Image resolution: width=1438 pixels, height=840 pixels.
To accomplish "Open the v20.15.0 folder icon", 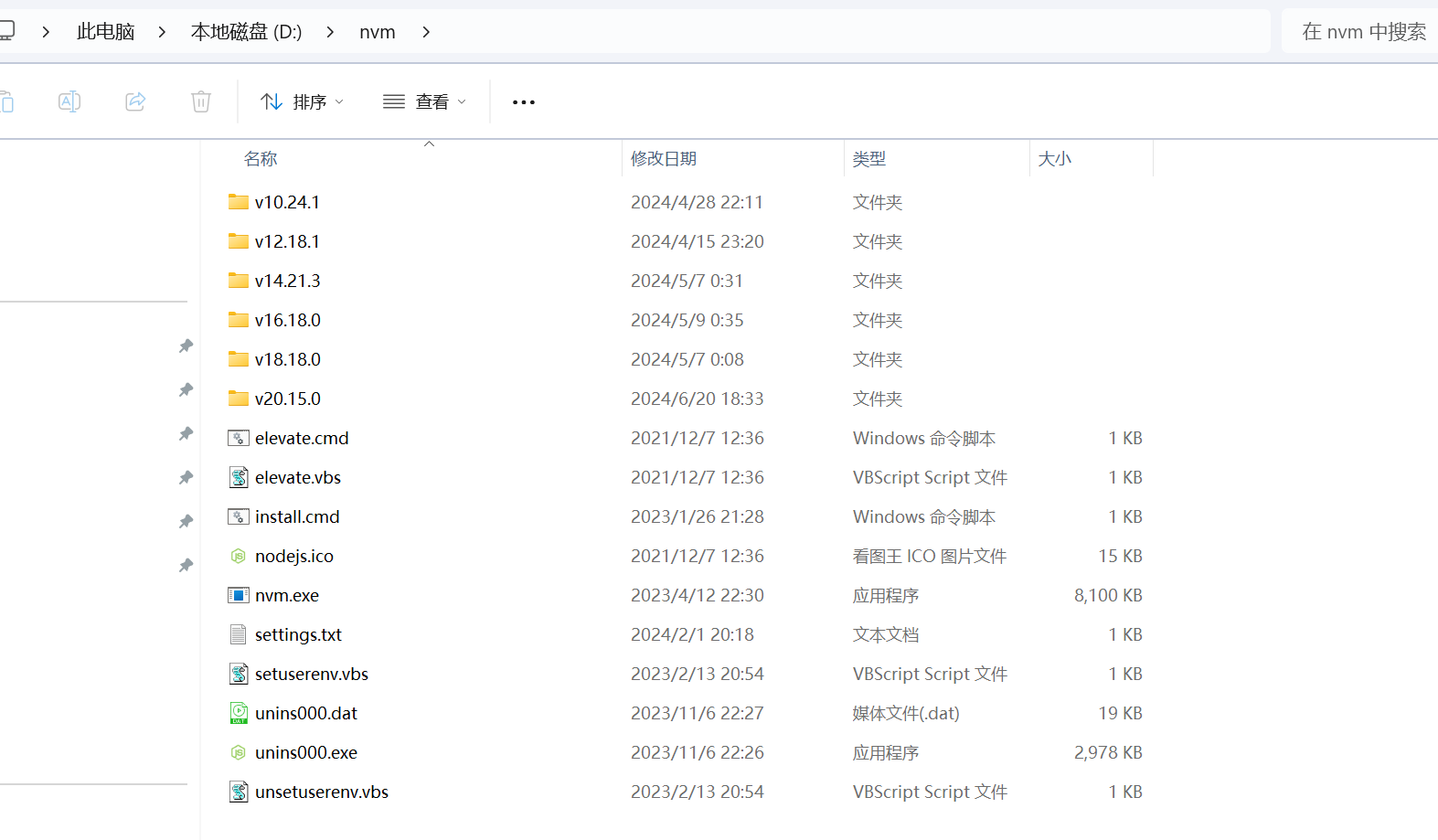I will pos(239,399).
